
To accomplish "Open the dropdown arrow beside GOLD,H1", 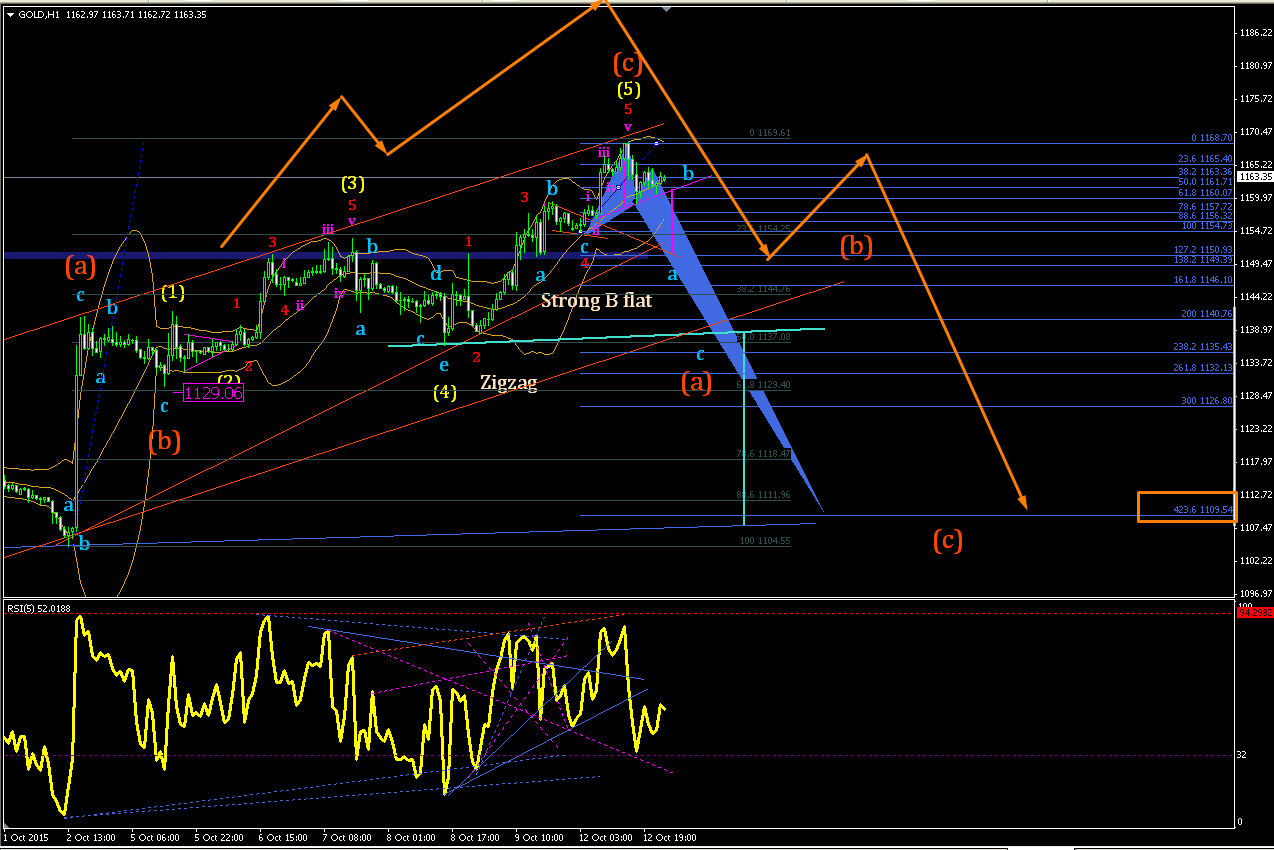I will [10, 14].
